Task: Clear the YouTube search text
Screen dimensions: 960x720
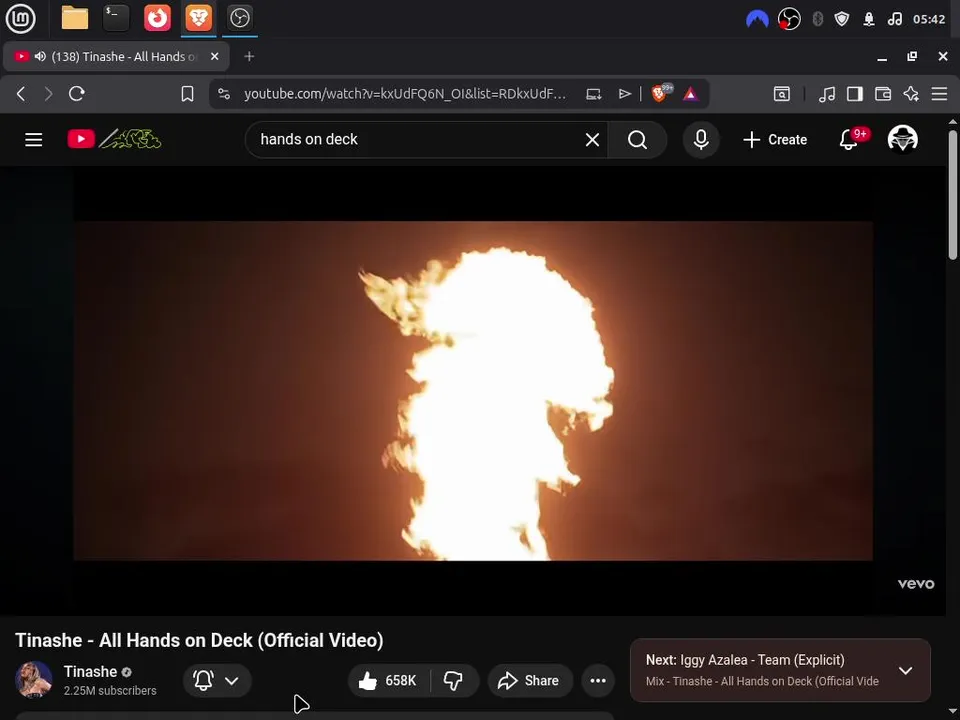Action: click(x=592, y=140)
